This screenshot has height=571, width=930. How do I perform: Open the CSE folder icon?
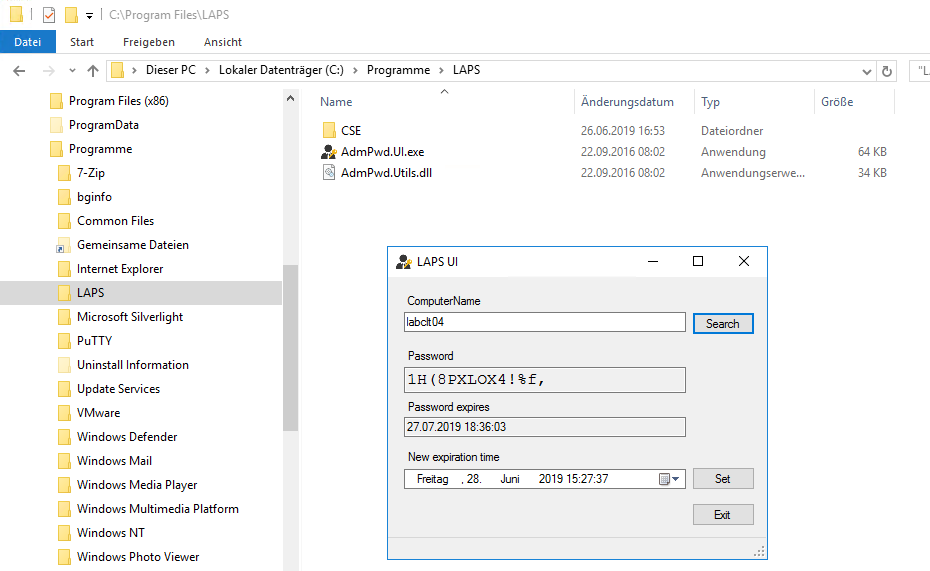click(329, 131)
